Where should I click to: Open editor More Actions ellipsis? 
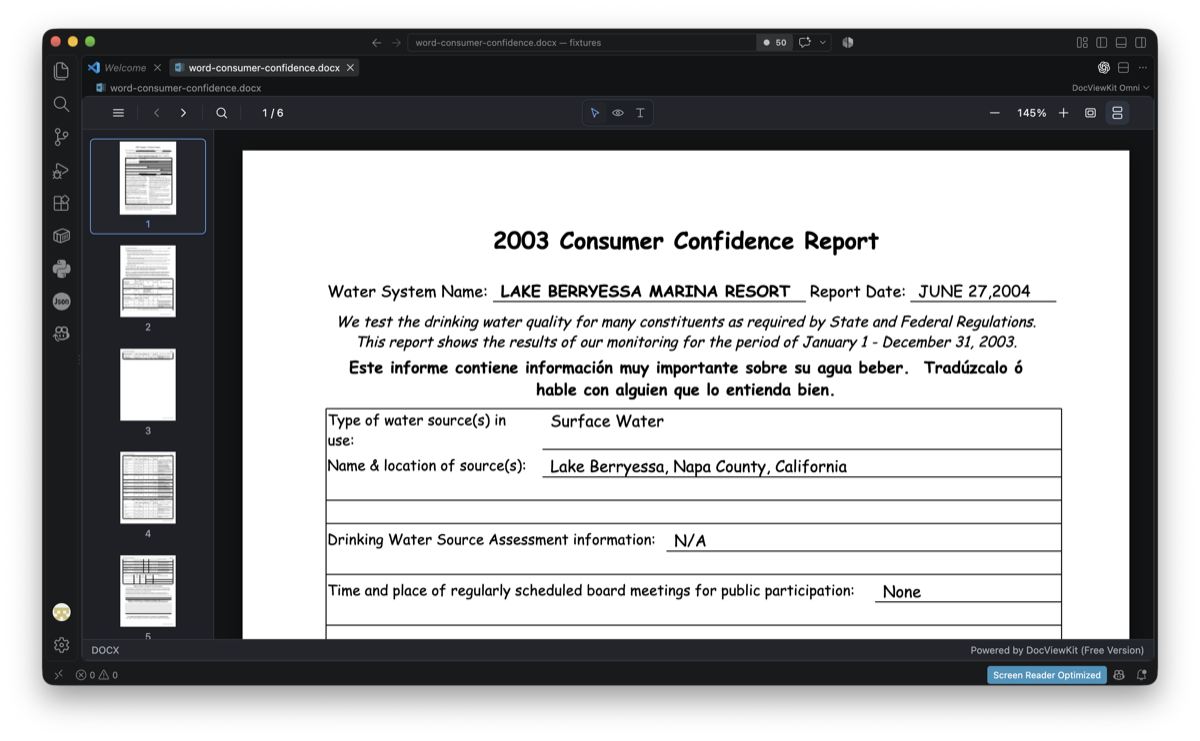click(x=1142, y=68)
